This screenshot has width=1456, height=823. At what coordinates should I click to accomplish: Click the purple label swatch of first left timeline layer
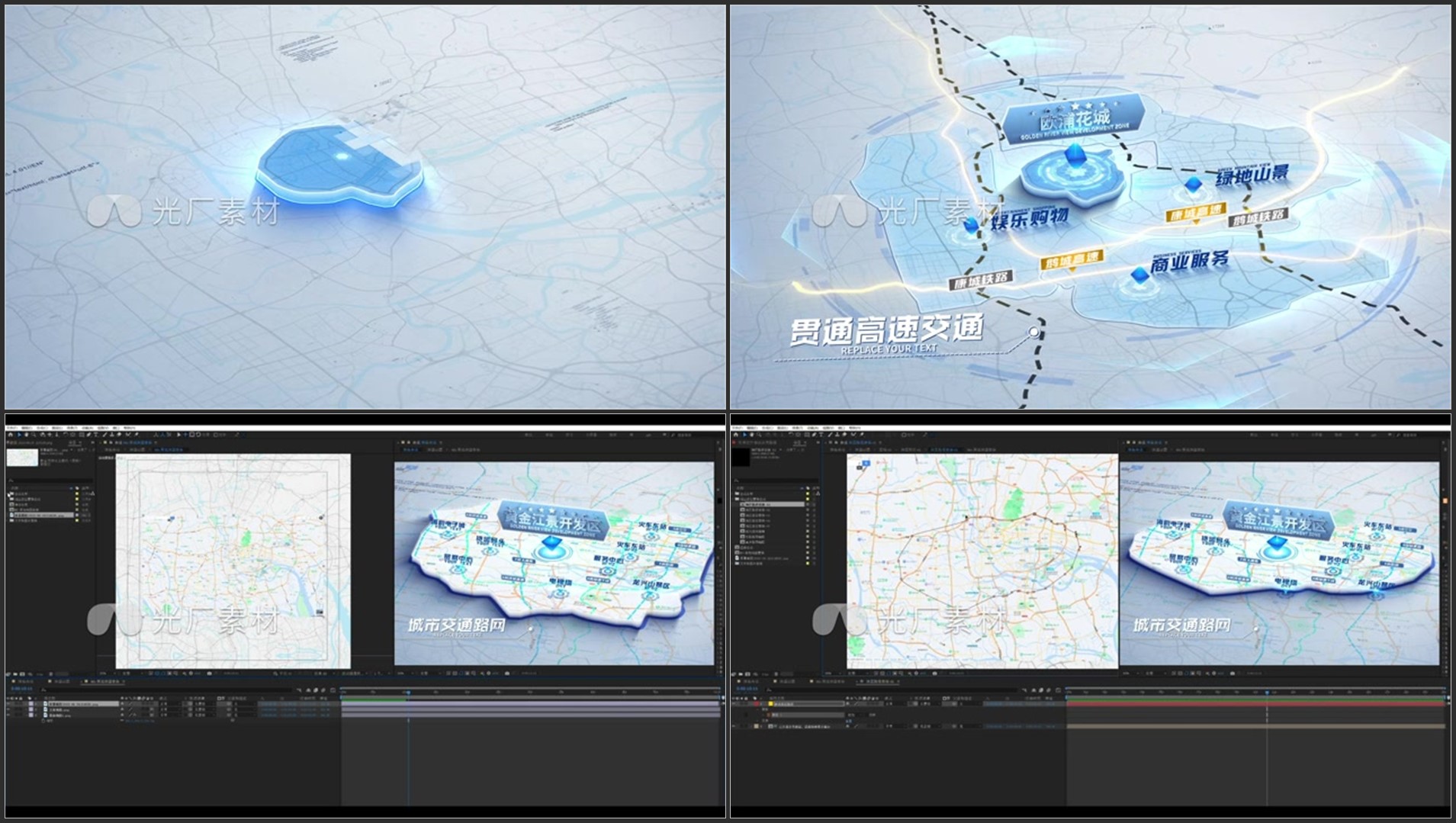click(x=31, y=703)
